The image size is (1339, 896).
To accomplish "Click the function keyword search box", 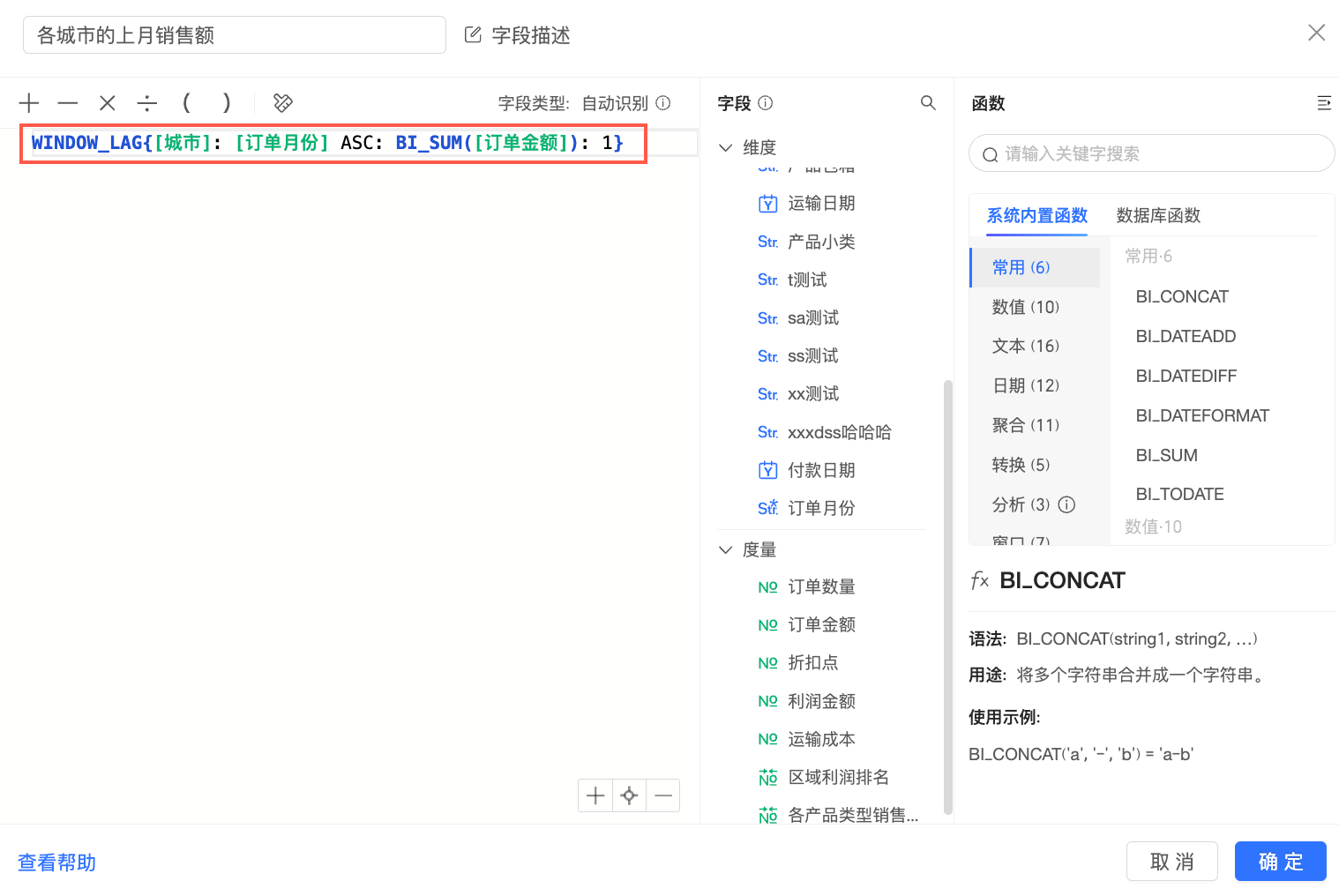I will click(1152, 153).
